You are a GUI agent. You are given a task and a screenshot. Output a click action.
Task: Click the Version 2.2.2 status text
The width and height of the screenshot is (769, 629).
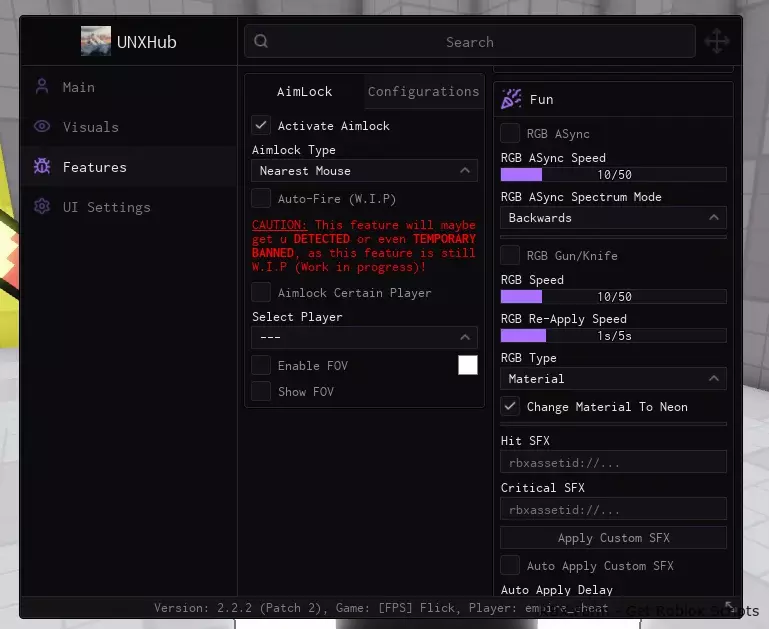coord(381,608)
